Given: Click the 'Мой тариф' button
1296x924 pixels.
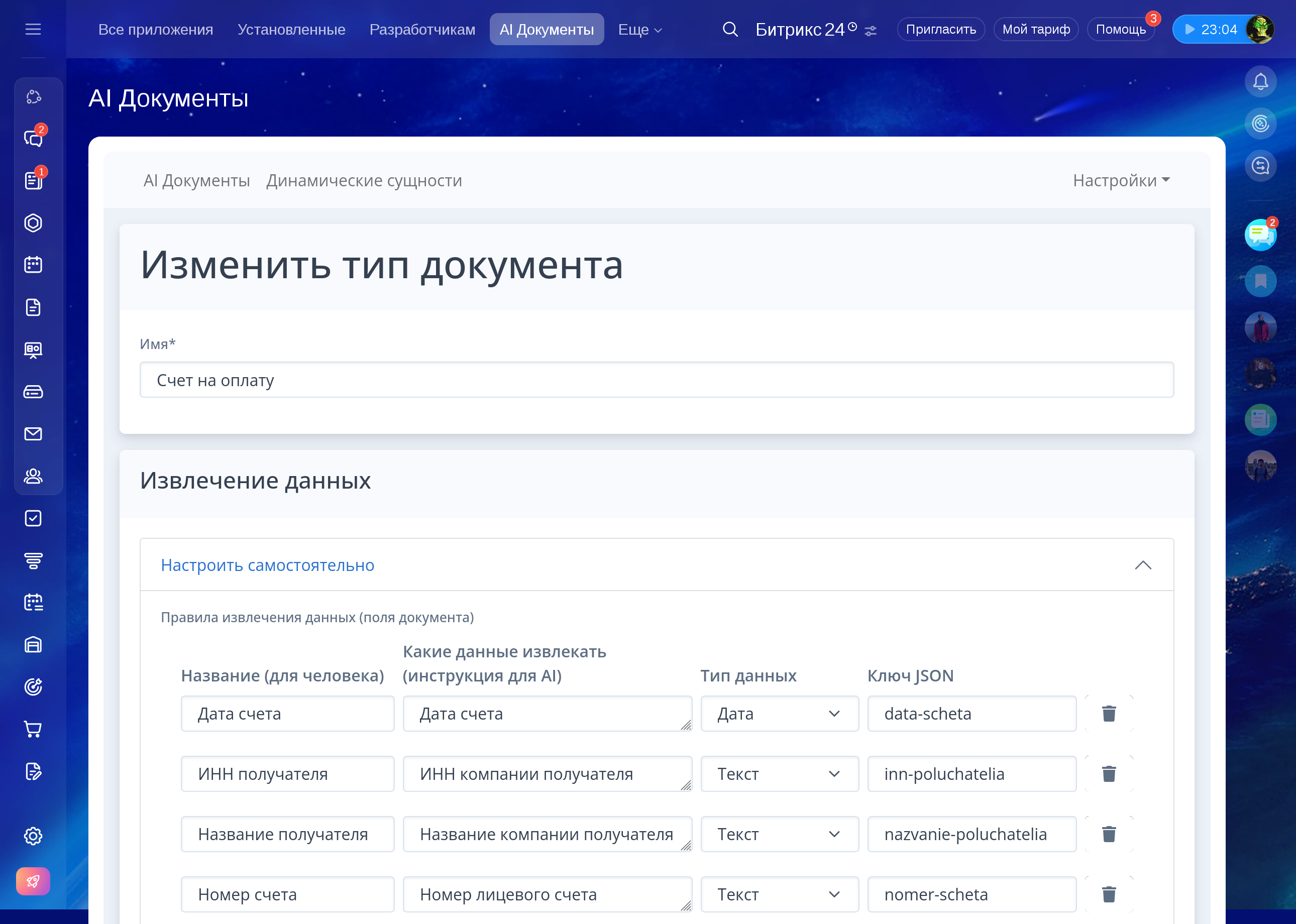Looking at the screenshot, I should coord(1035,29).
